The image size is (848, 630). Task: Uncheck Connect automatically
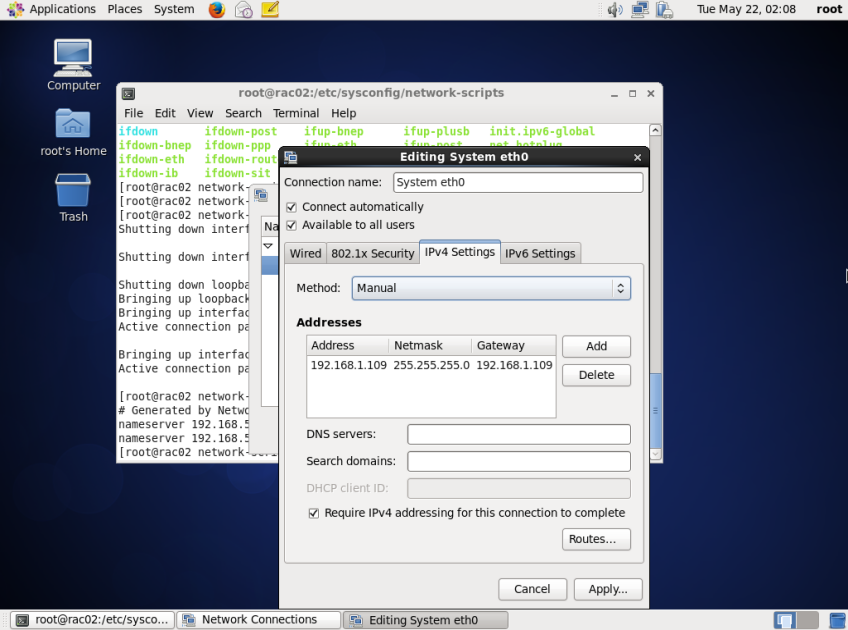point(291,207)
